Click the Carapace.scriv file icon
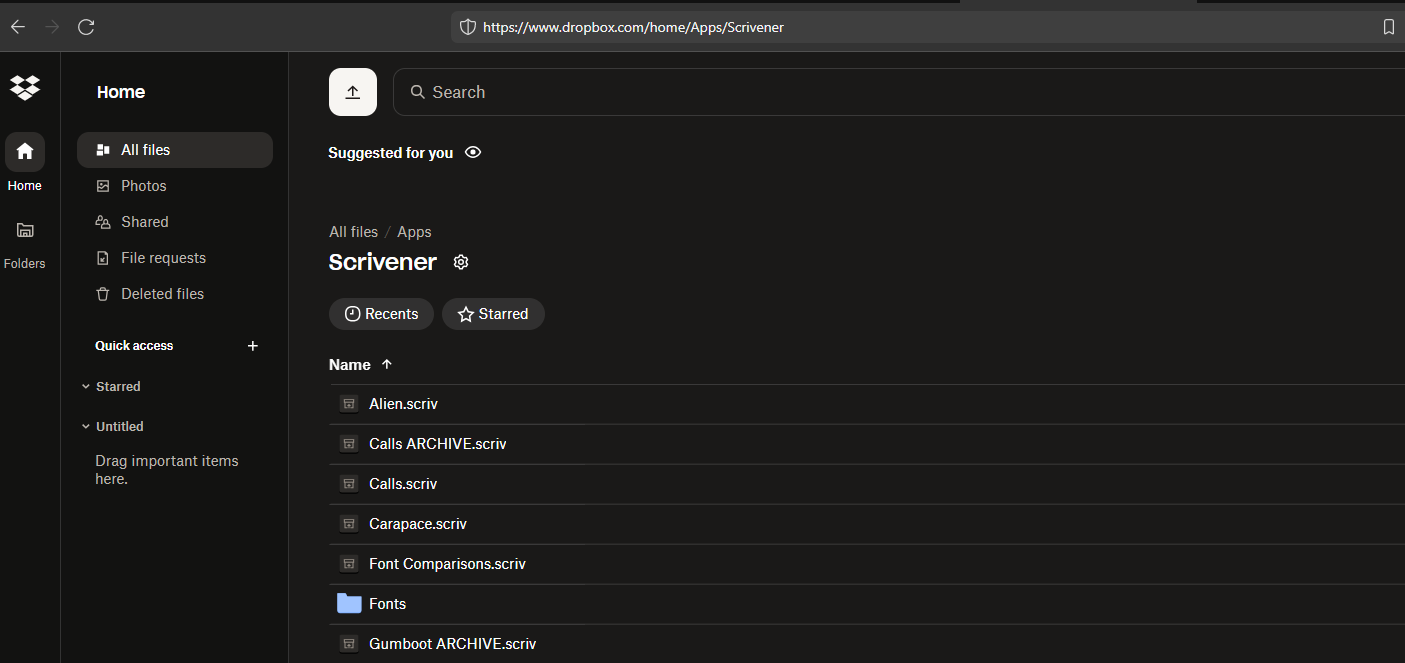Viewport: 1405px width, 663px height. (349, 524)
